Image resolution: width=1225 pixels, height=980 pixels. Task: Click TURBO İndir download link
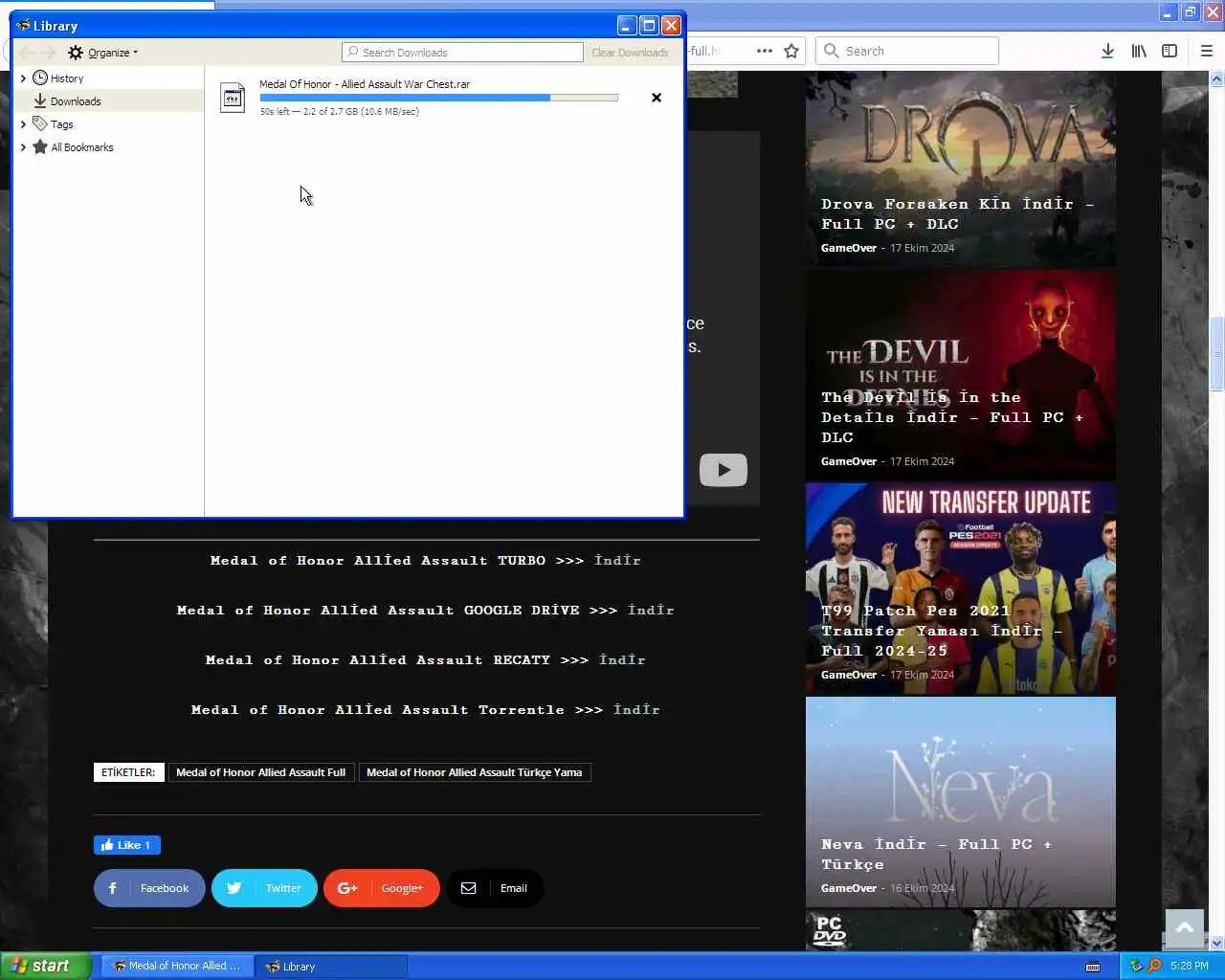617,561
